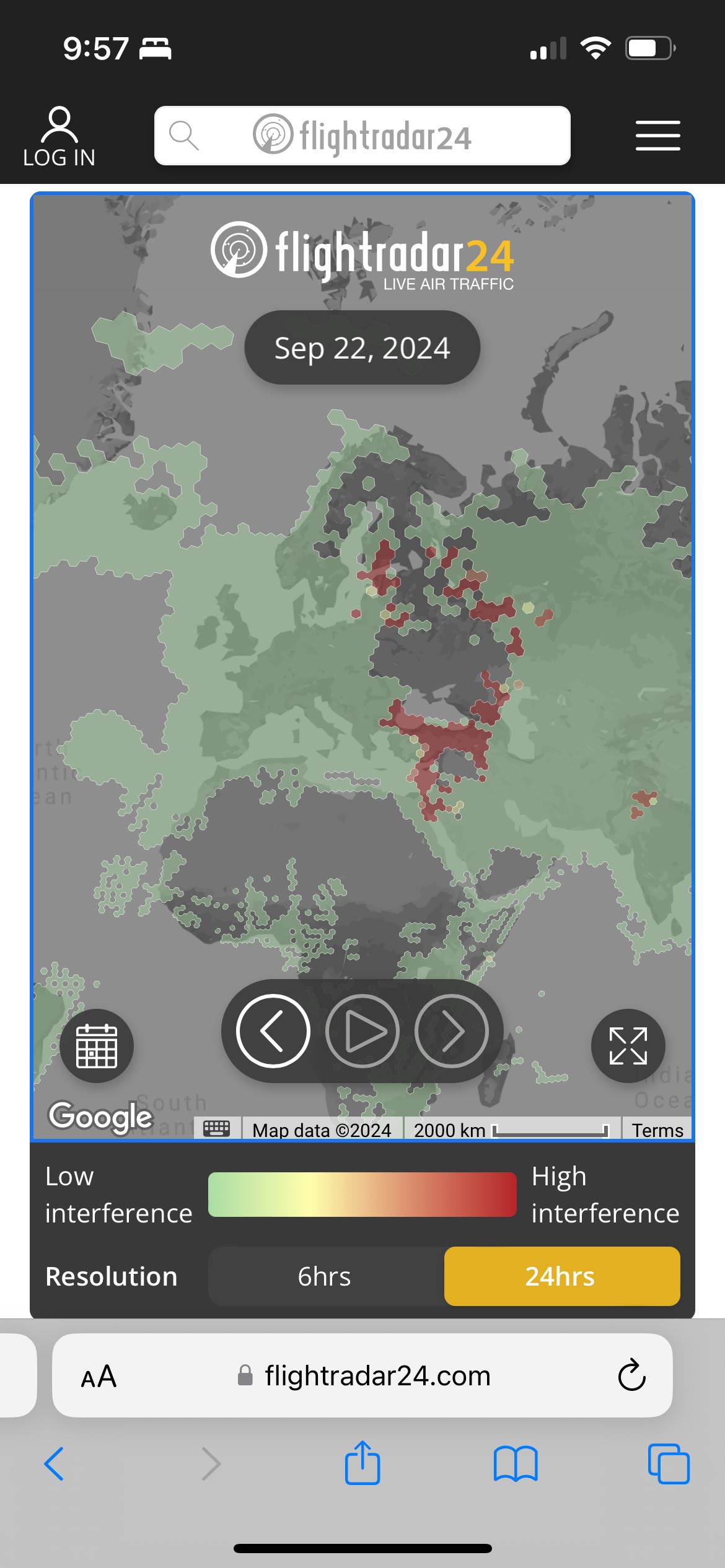
Task: Open Google Maps Terms link
Action: click(x=657, y=1130)
